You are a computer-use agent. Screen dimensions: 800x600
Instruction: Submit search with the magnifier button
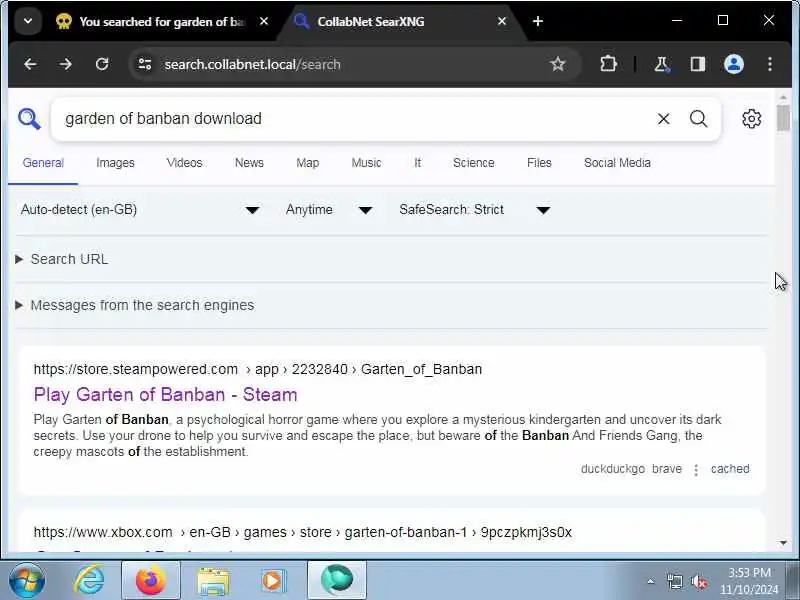pyautogui.click(x=698, y=119)
